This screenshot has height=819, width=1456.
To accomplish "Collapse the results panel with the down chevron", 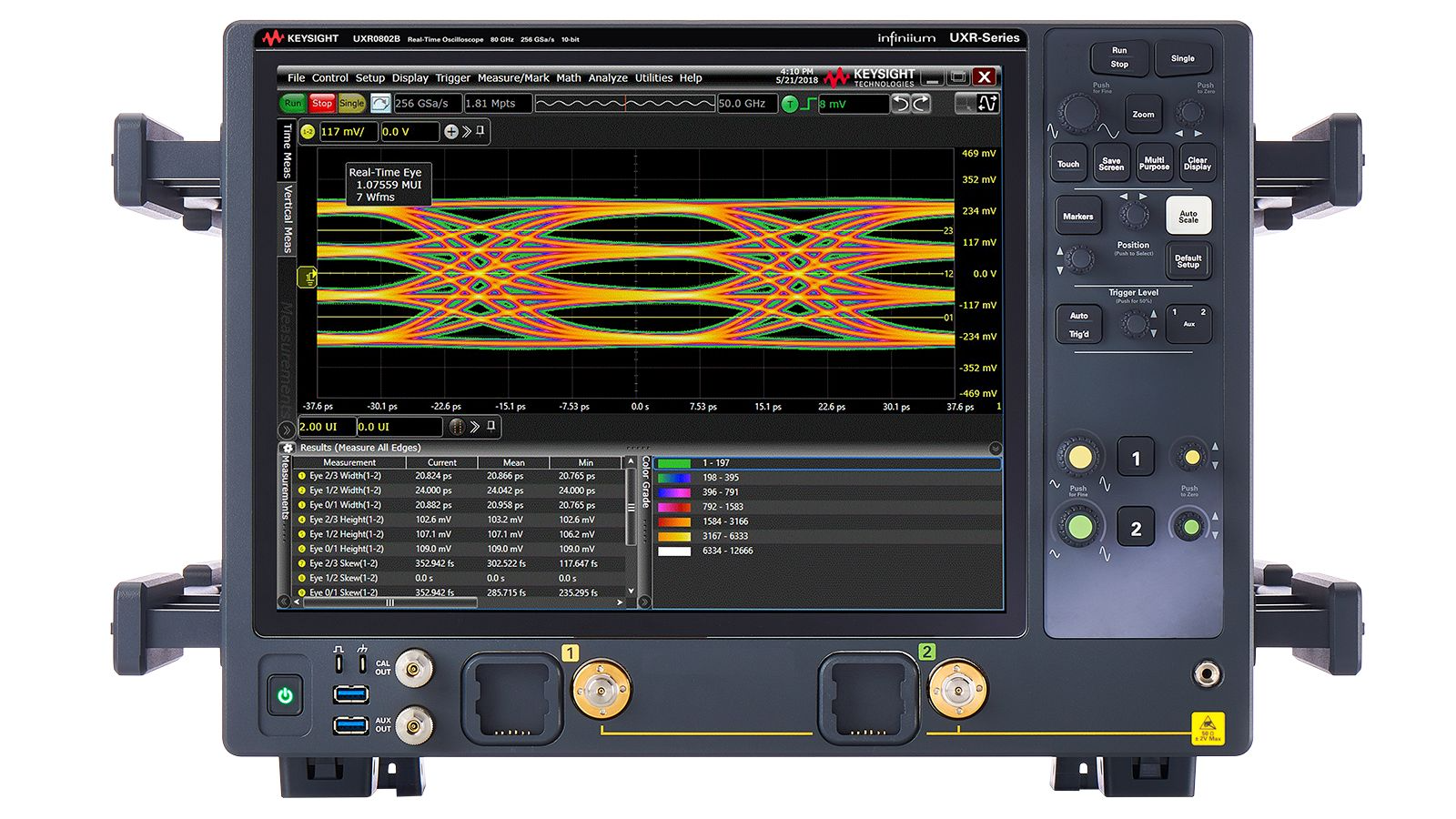I will pos(995,448).
